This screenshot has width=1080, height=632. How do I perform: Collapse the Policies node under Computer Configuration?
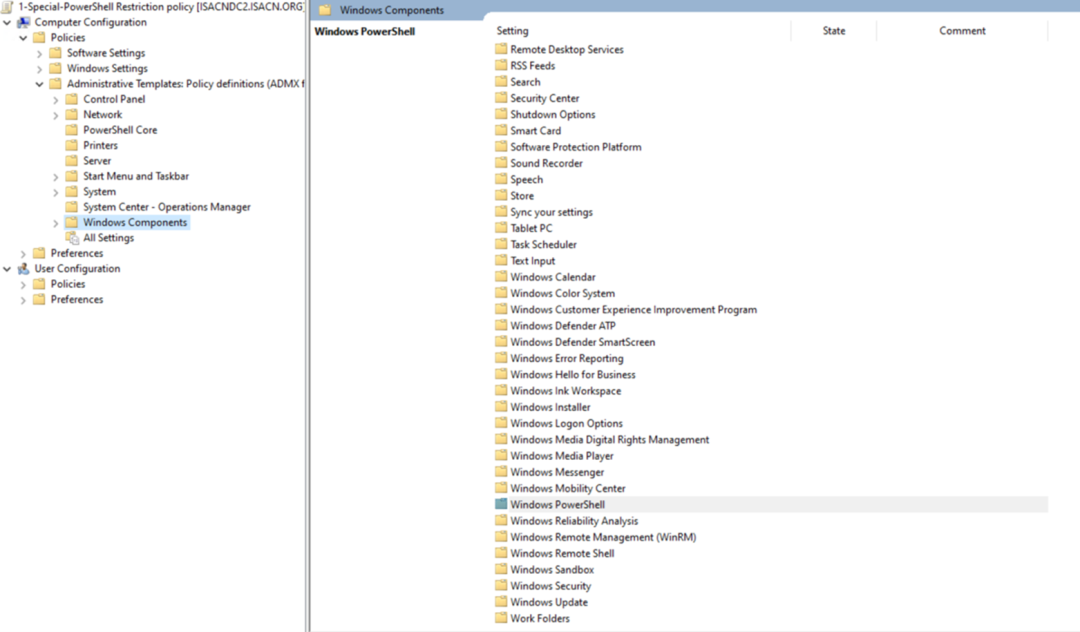pyautogui.click(x=23, y=38)
